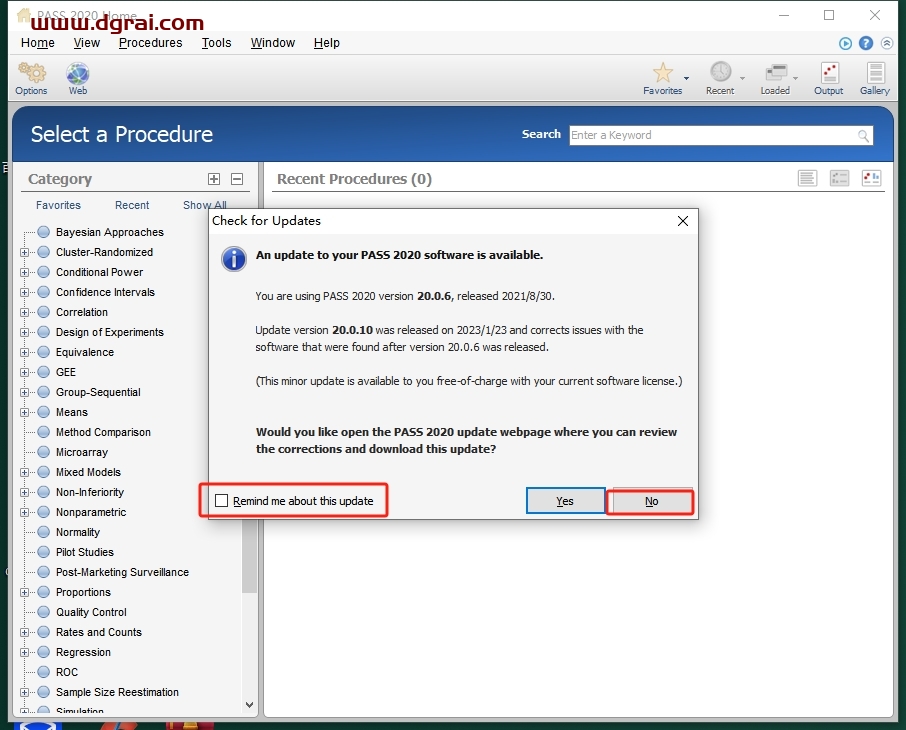Open the Output toolbar icon
The height and width of the screenshot is (730, 906).
click(x=829, y=73)
